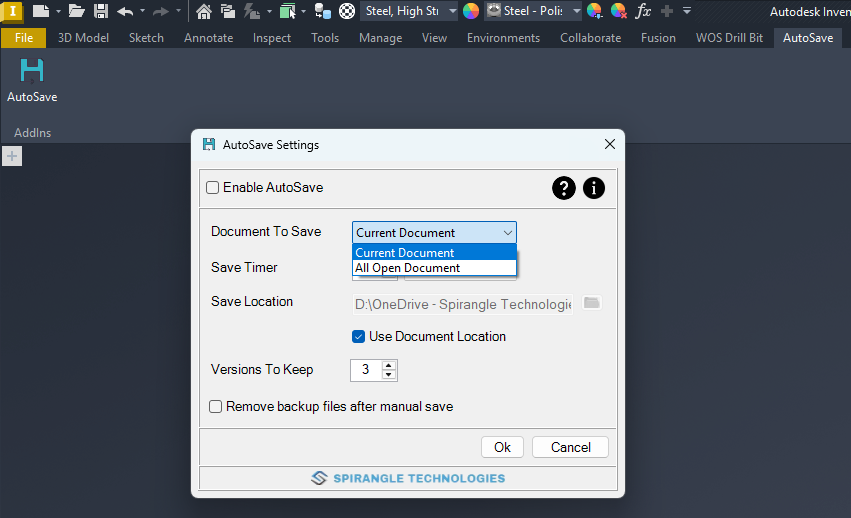Click the Cancel button
The image size is (851, 518).
(x=570, y=447)
